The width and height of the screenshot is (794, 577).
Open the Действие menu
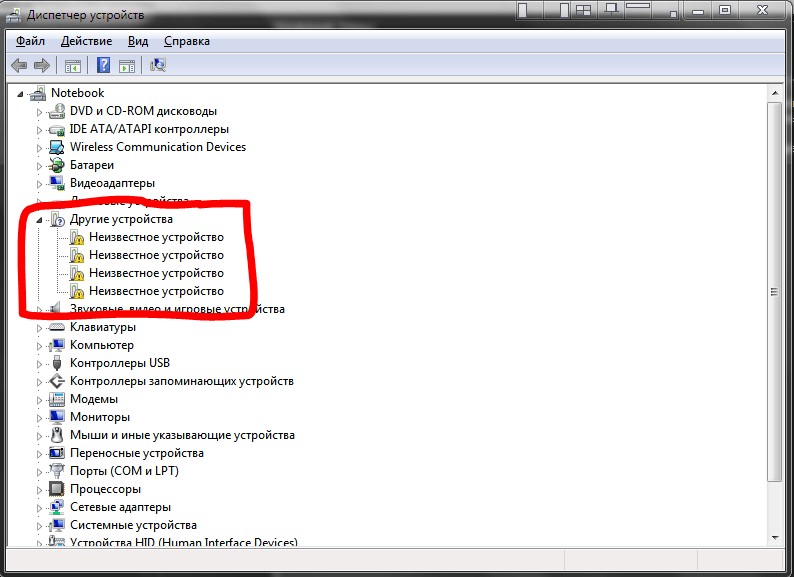tap(86, 41)
